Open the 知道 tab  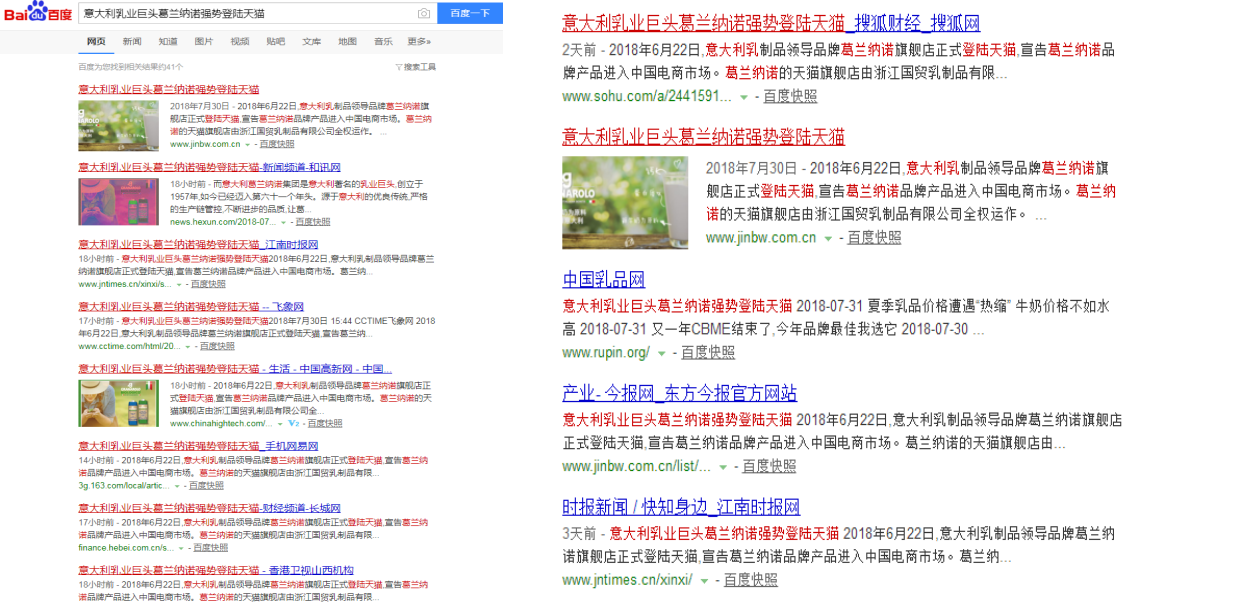click(x=168, y=41)
